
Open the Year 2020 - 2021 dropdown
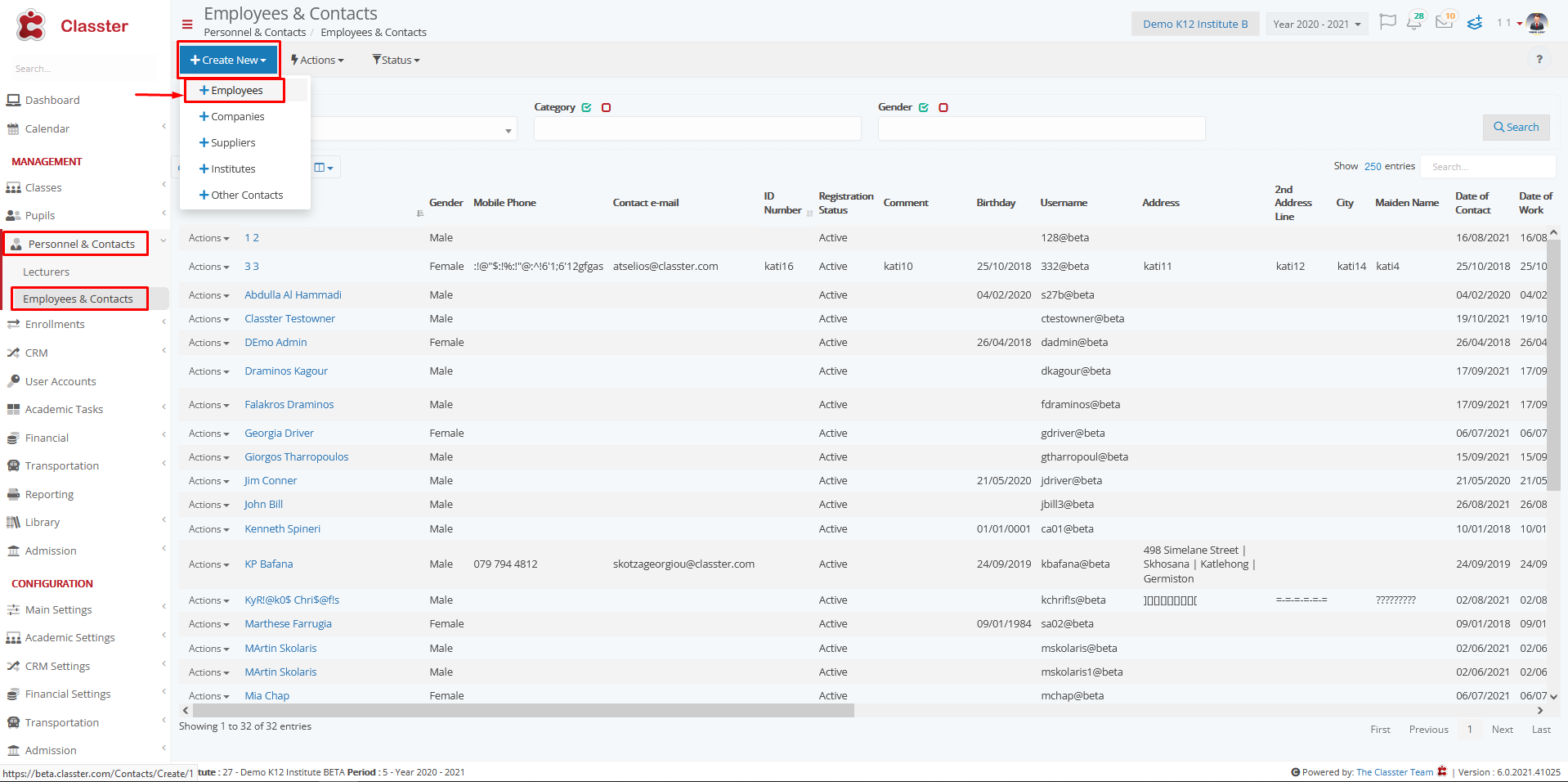tap(1317, 24)
